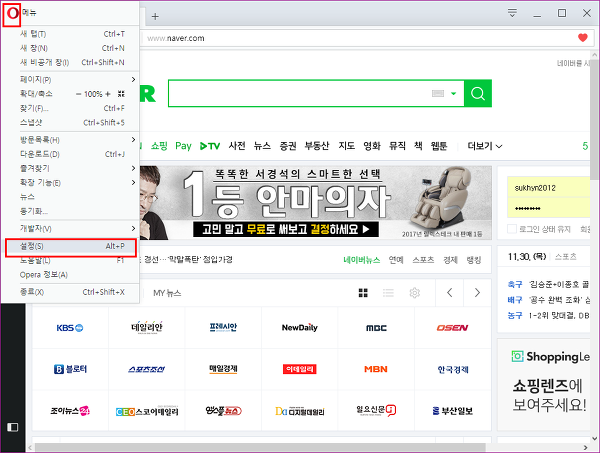Open the 한국경제 news logo
This screenshot has height=453, width=600.
[x=453, y=370]
